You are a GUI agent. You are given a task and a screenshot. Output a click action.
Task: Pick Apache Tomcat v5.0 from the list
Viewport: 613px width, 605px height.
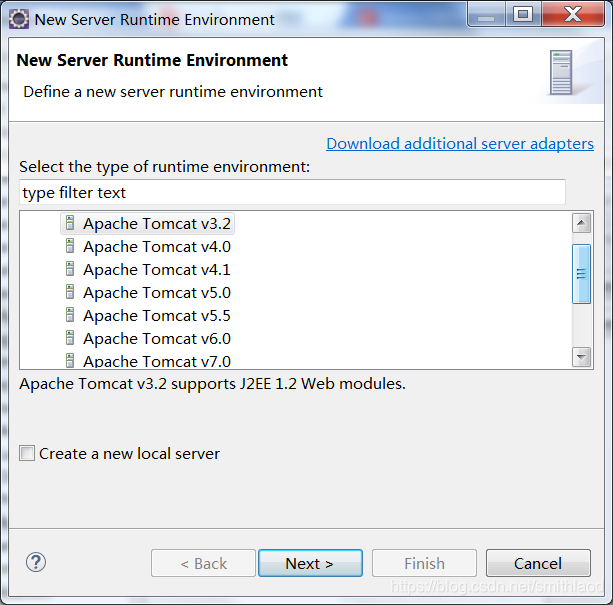(x=157, y=293)
